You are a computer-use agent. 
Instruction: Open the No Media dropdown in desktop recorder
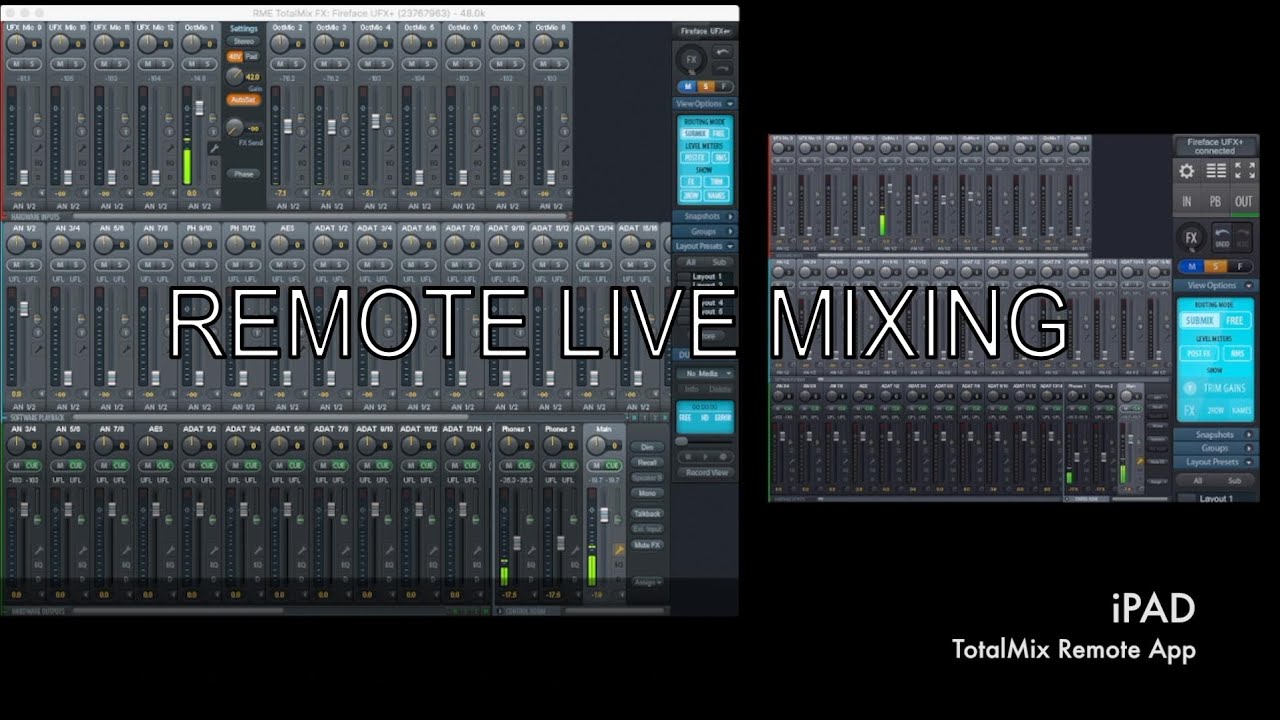(x=705, y=374)
